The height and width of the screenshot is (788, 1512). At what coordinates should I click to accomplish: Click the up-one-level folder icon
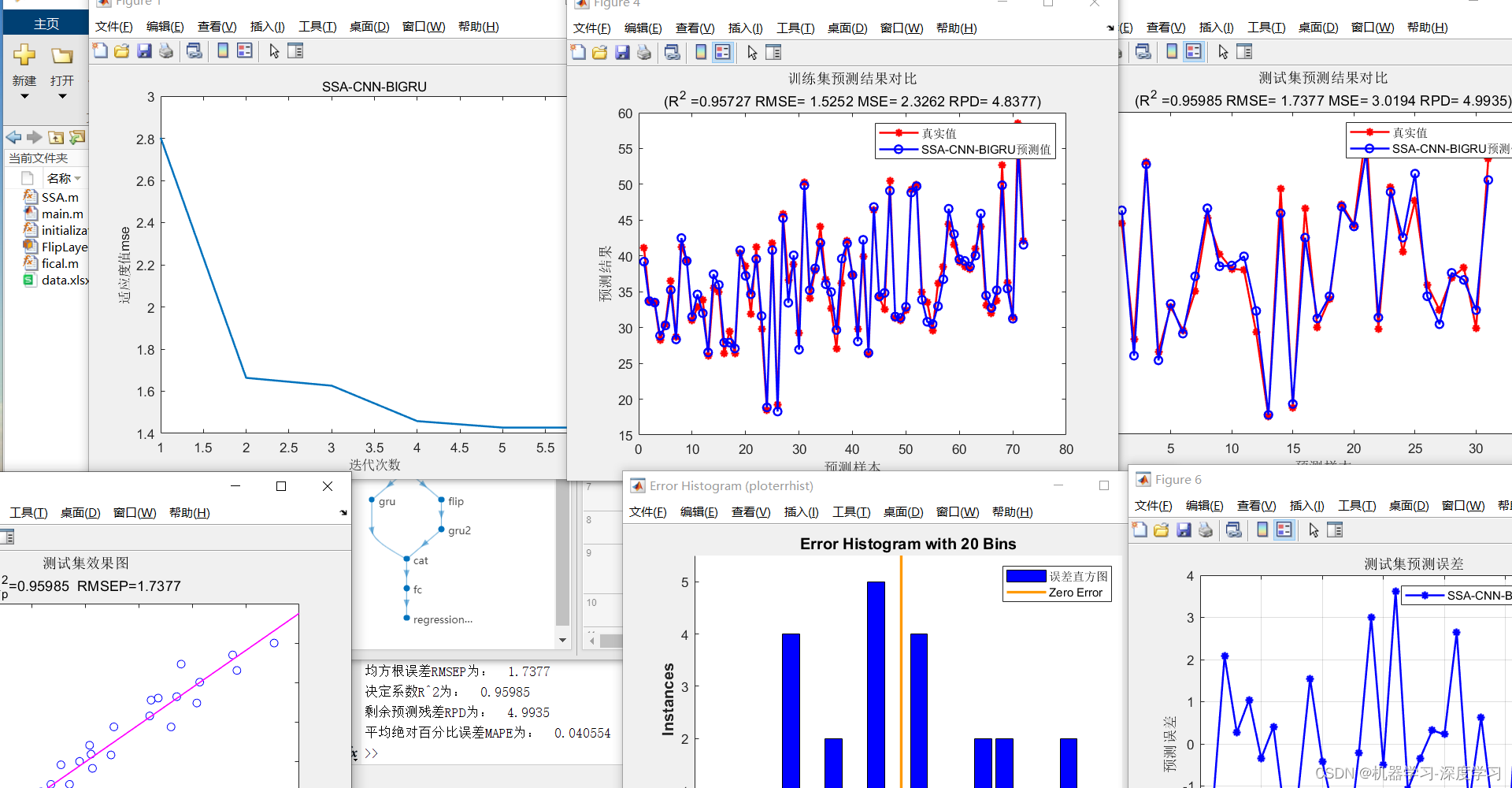[56, 137]
